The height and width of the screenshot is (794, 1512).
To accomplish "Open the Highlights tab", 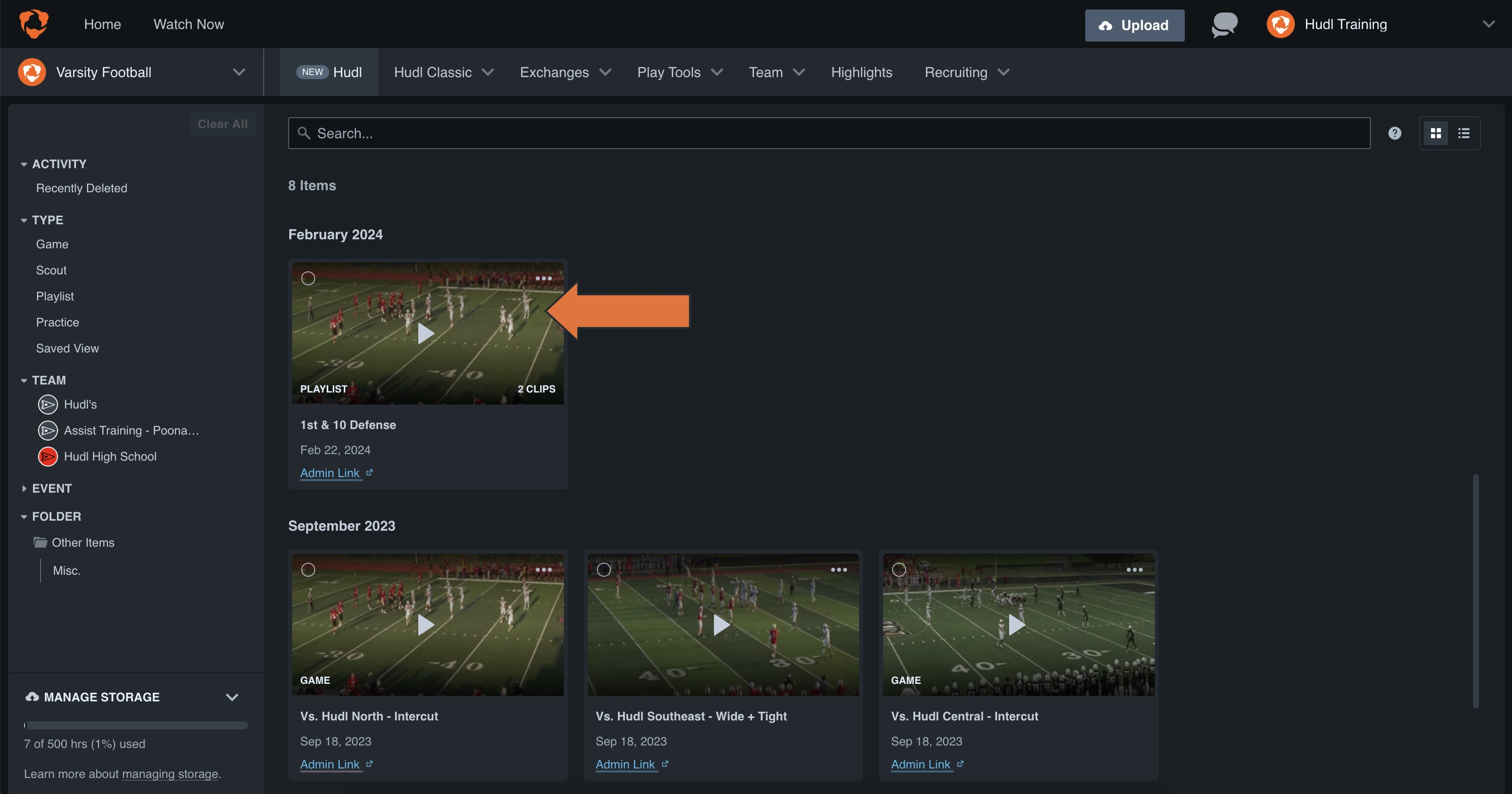I will [x=861, y=72].
